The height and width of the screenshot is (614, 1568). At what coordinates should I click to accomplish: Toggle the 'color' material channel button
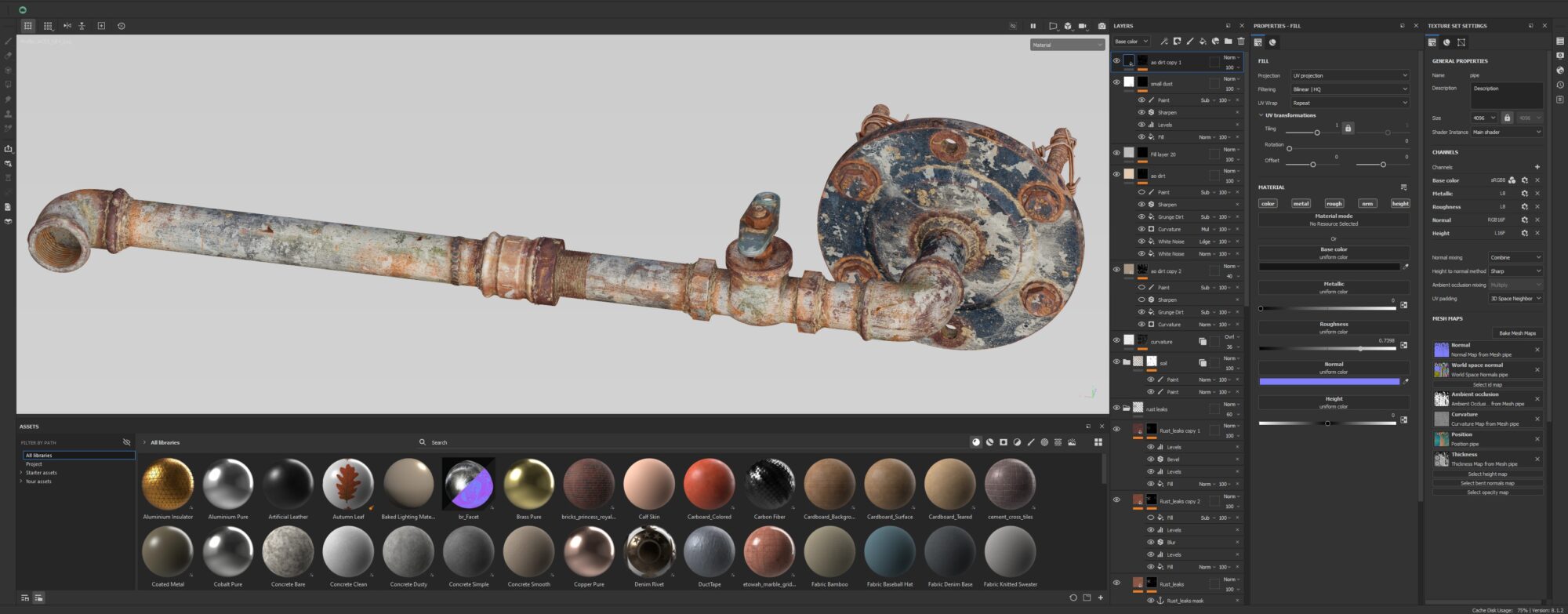tap(1268, 203)
